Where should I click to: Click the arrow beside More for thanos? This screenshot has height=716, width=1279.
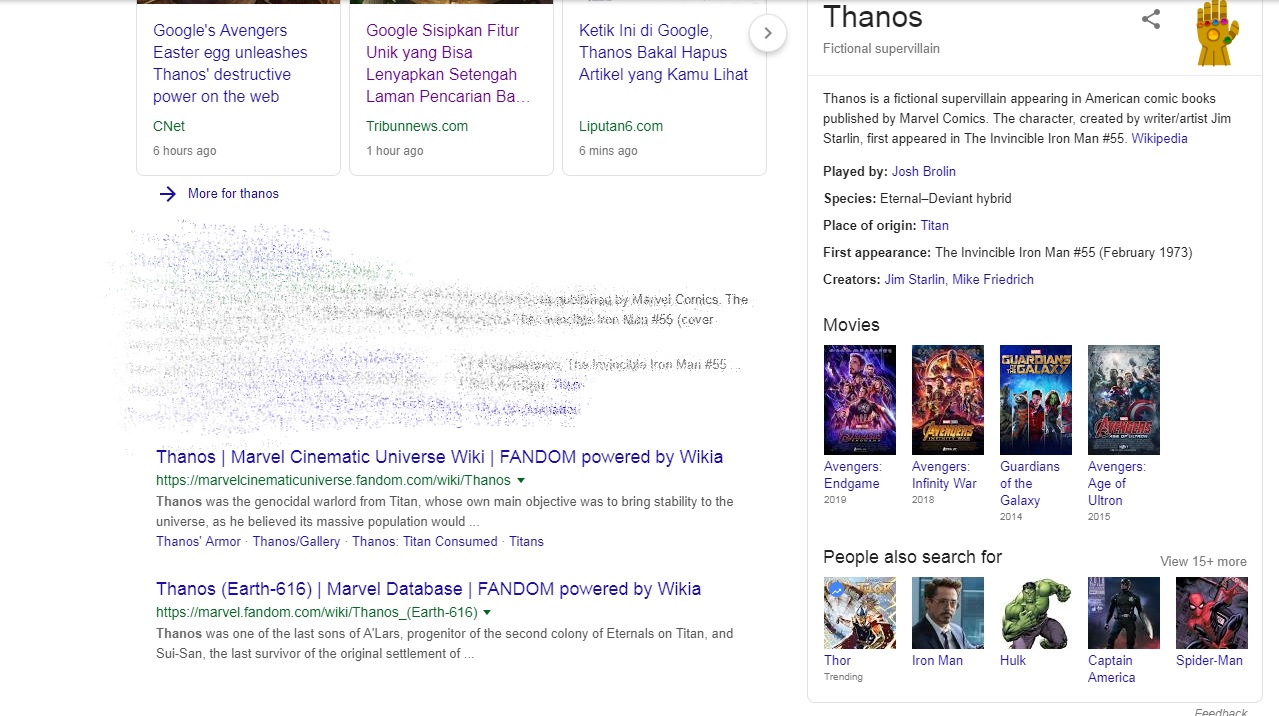pos(168,194)
